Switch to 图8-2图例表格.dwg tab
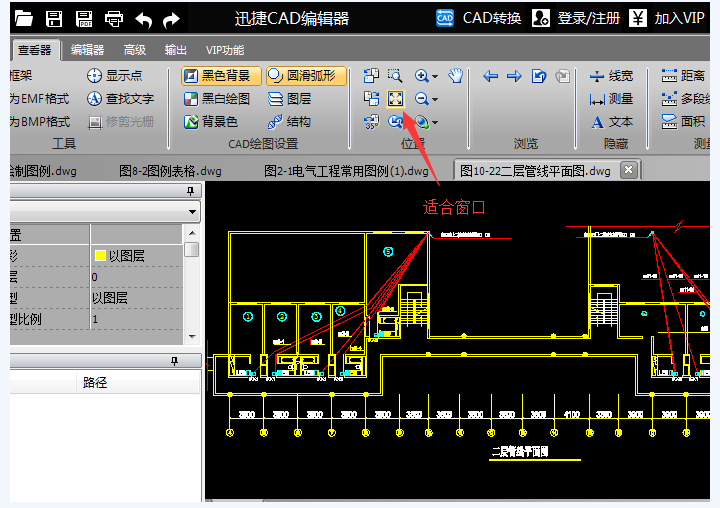The width and height of the screenshot is (720, 508). pyautogui.click(x=170, y=171)
